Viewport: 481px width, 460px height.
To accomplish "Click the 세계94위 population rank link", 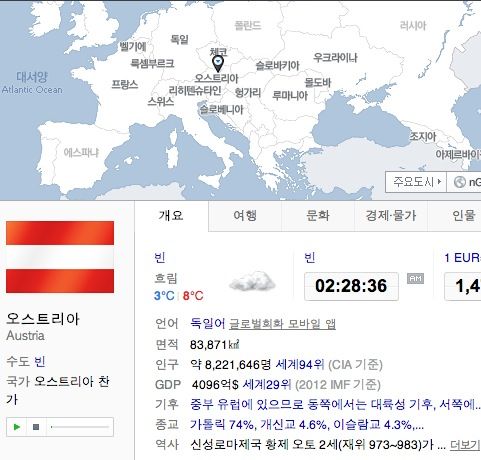I will coord(300,365).
